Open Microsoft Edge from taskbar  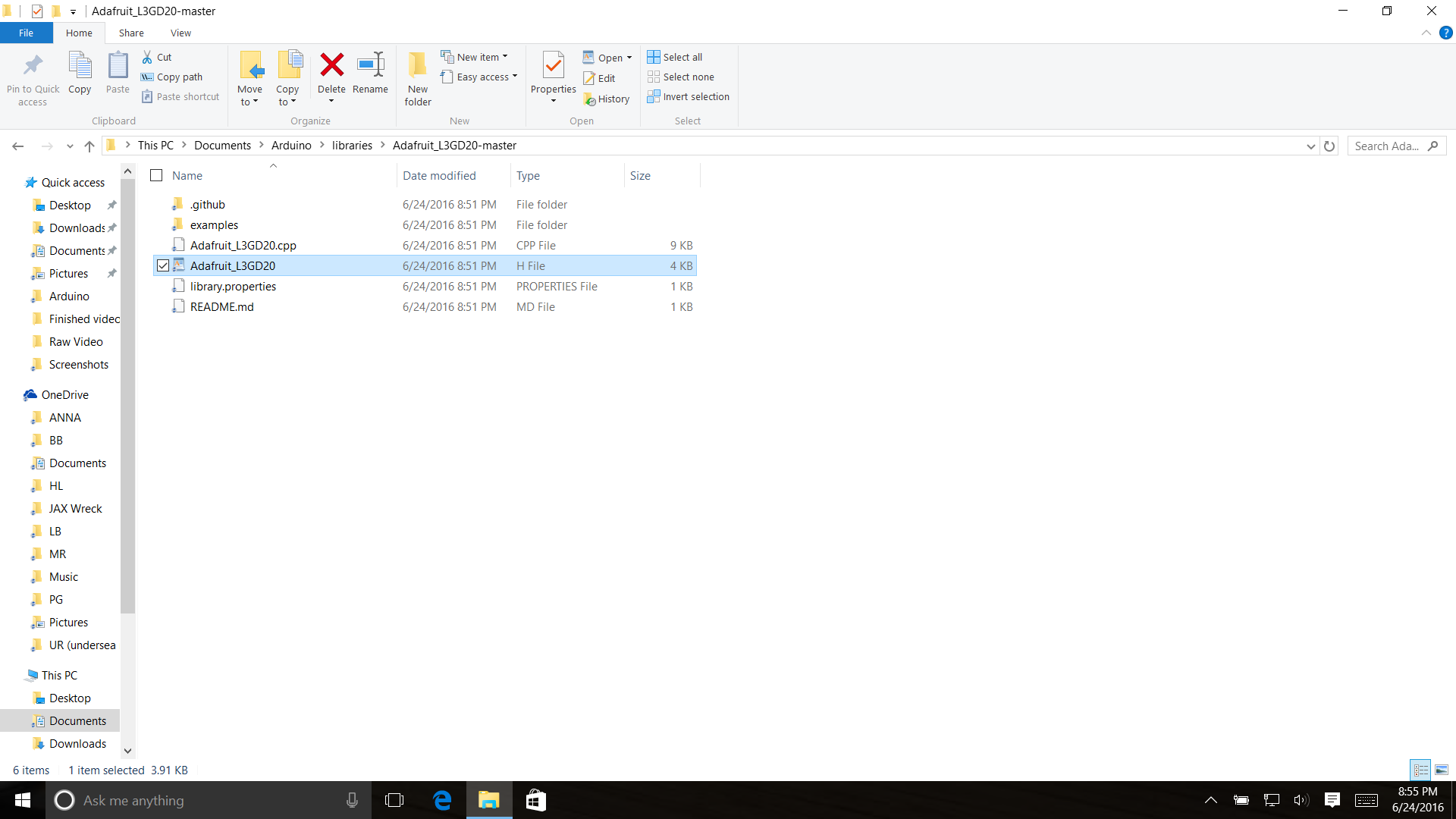(442, 800)
